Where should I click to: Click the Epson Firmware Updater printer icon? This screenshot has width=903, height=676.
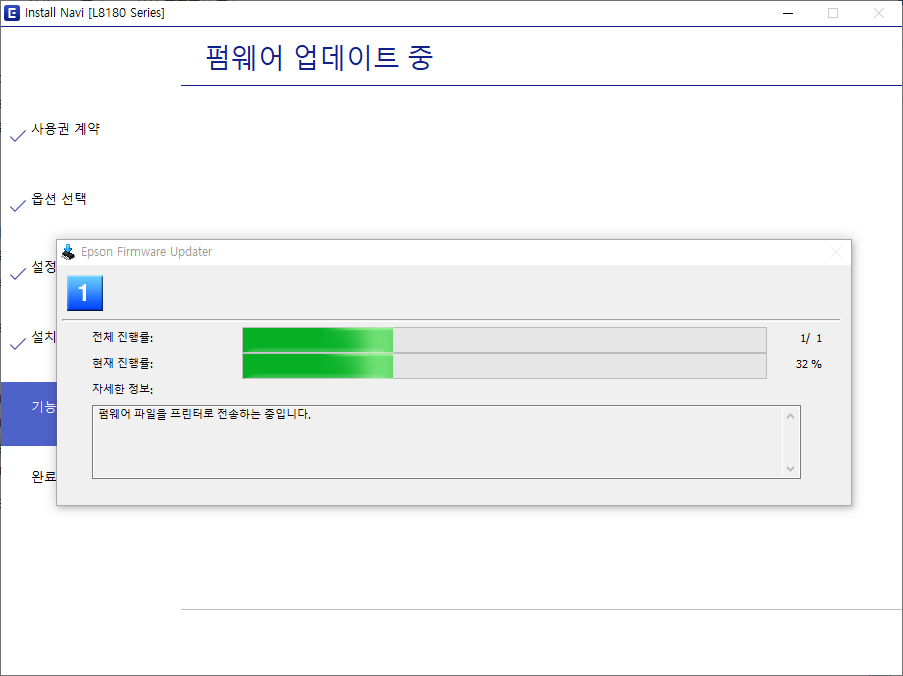(x=69, y=252)
